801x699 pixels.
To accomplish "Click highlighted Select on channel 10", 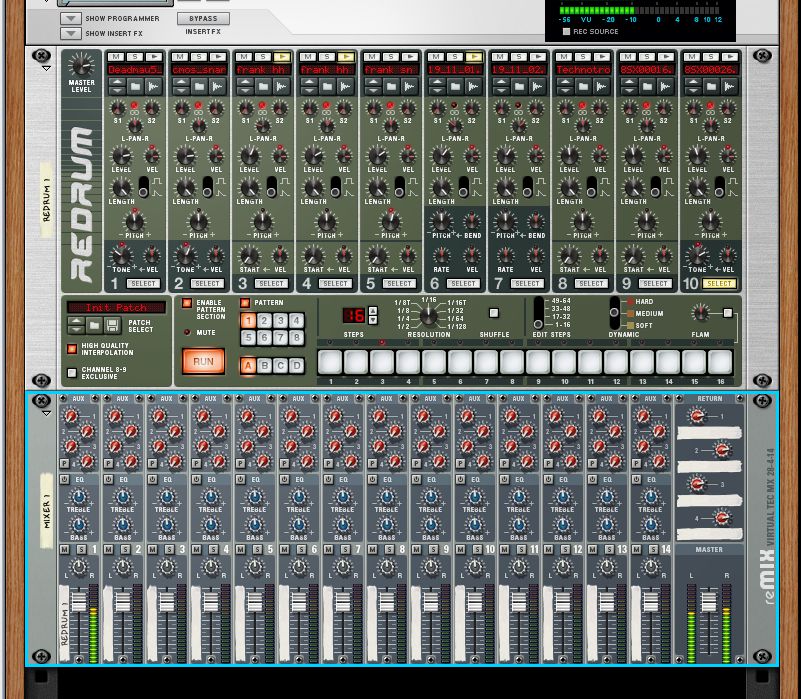I will click(719, 283).
